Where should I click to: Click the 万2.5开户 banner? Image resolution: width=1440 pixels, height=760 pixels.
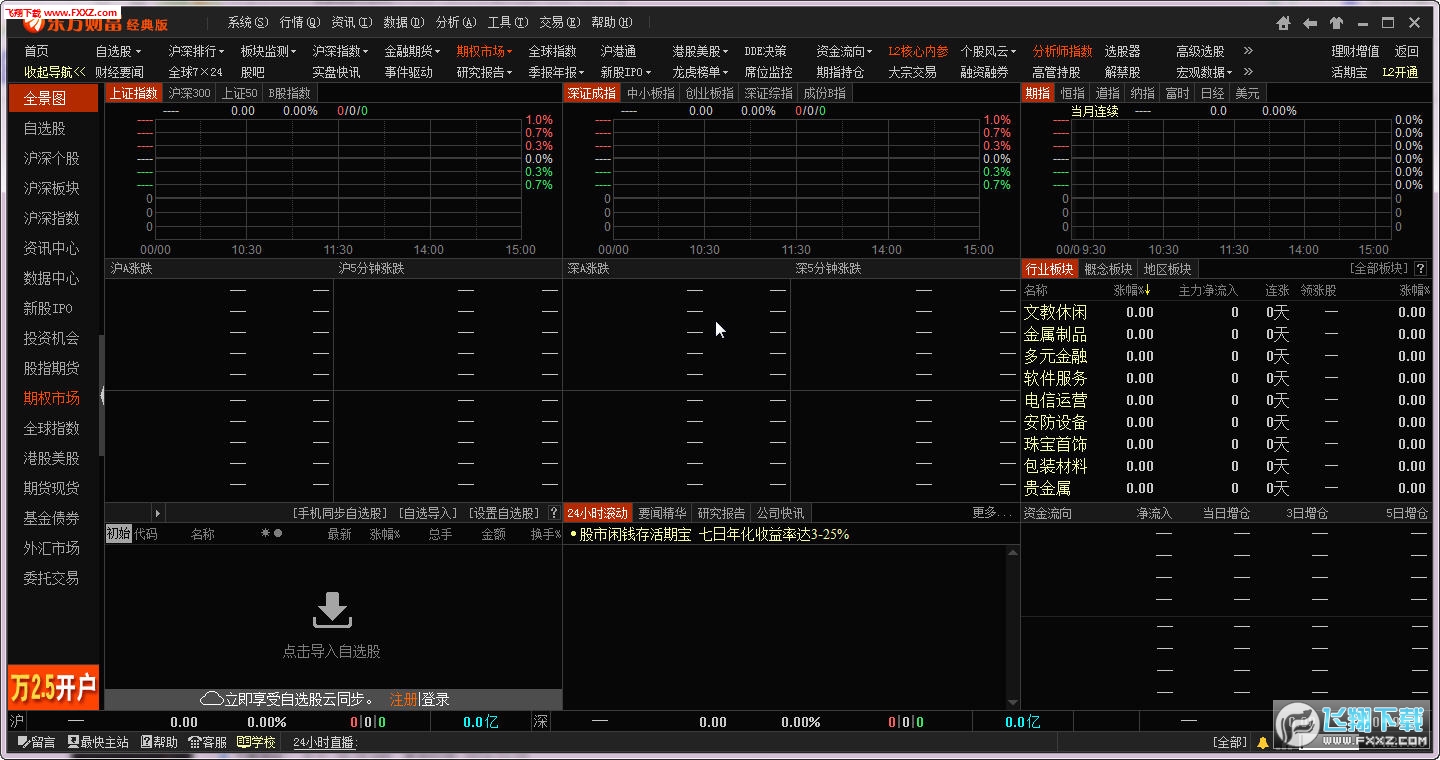point(53,687)
